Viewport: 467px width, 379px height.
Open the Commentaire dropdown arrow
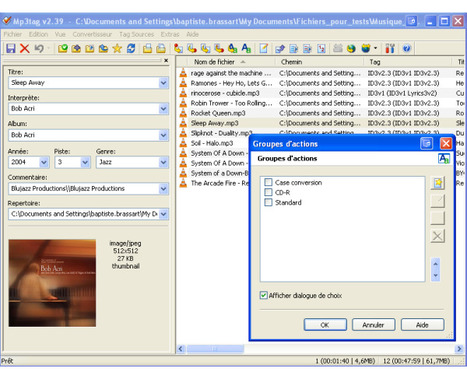pos(163,189)
